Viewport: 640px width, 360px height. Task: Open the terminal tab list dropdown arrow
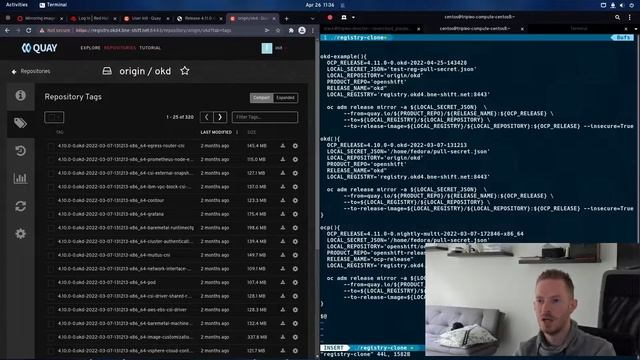[x=636, y=29]
